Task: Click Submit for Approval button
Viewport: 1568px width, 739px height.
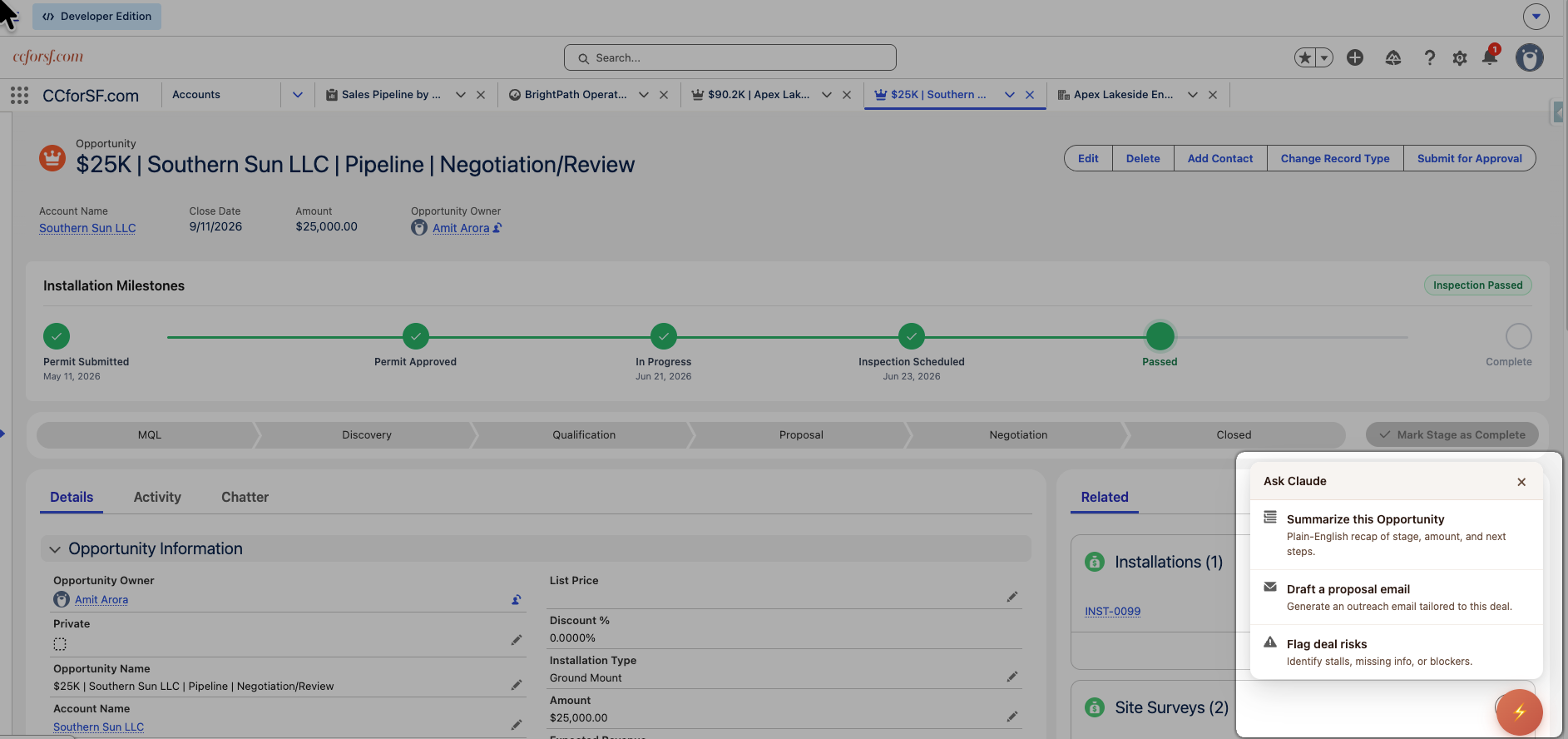Action: tap(1470, 158)
